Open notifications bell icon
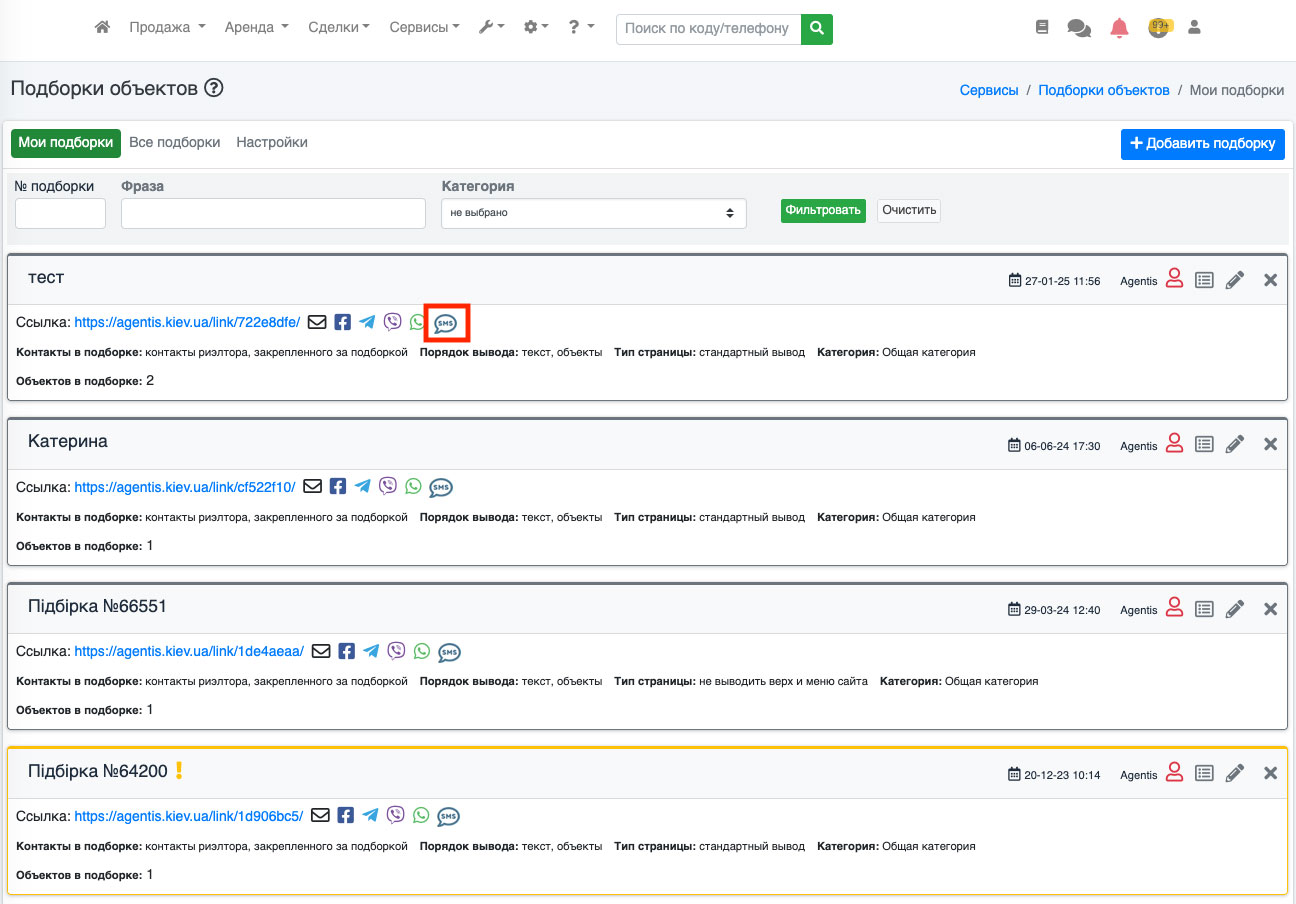Image resolution: width=1296 pixels, height=904 pixels. click(1119, 28)
